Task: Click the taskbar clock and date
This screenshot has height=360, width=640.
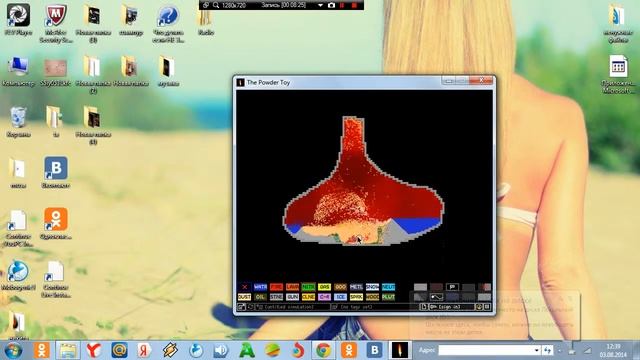Action: (x=613, y=350)
